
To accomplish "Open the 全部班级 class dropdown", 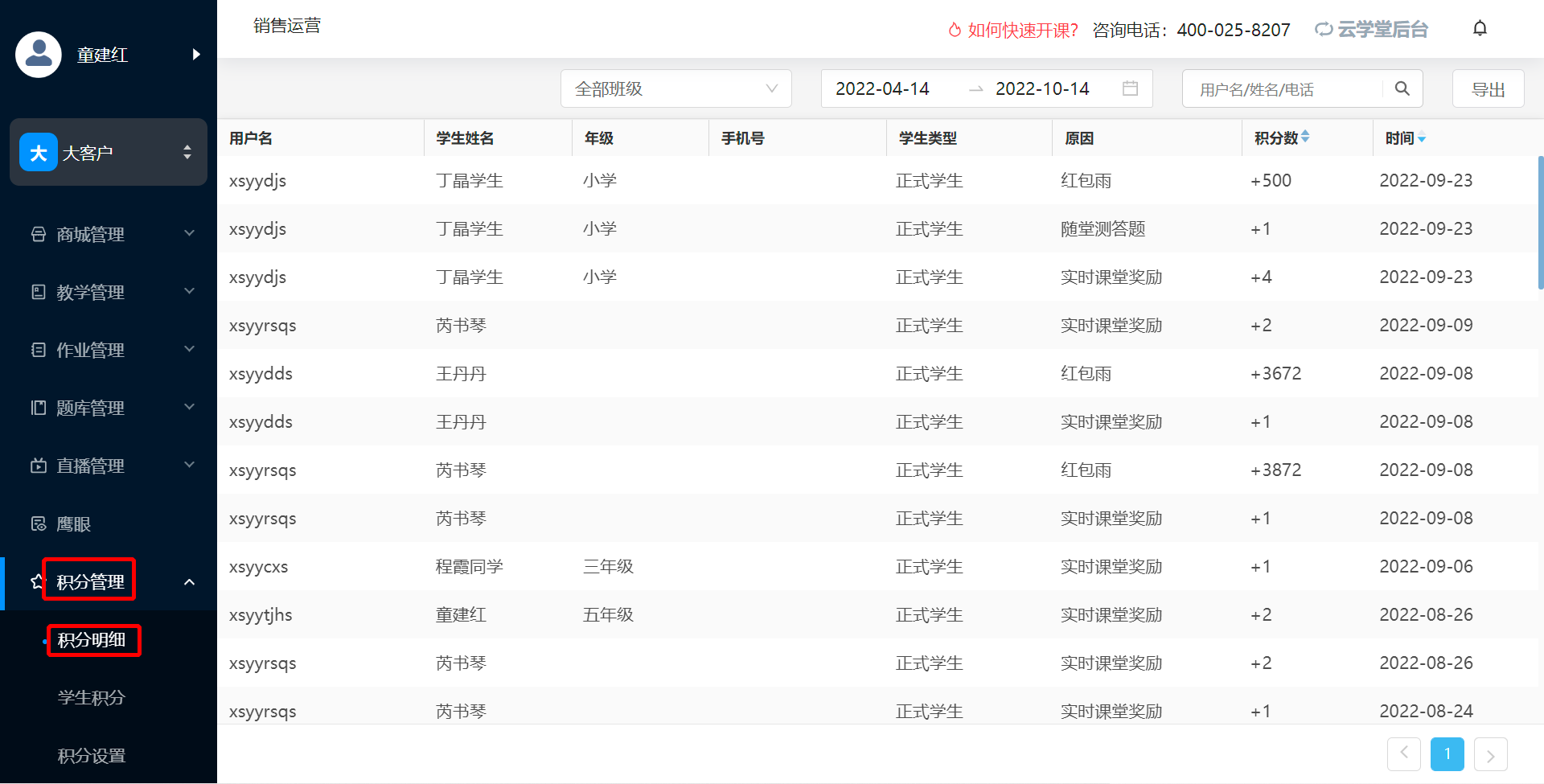I will point(676,88).
